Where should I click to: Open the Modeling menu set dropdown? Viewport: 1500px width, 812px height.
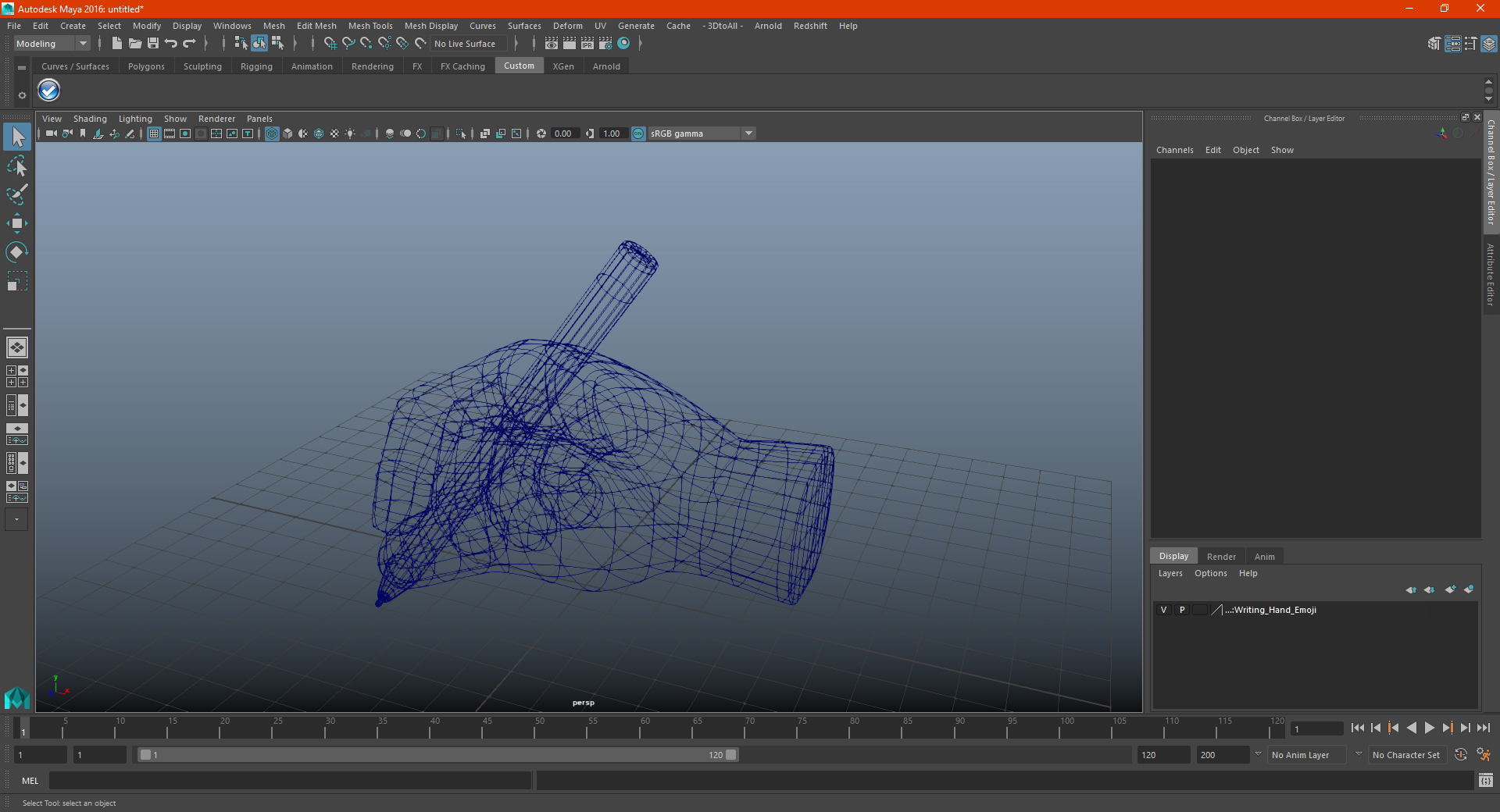click(52, 44)
